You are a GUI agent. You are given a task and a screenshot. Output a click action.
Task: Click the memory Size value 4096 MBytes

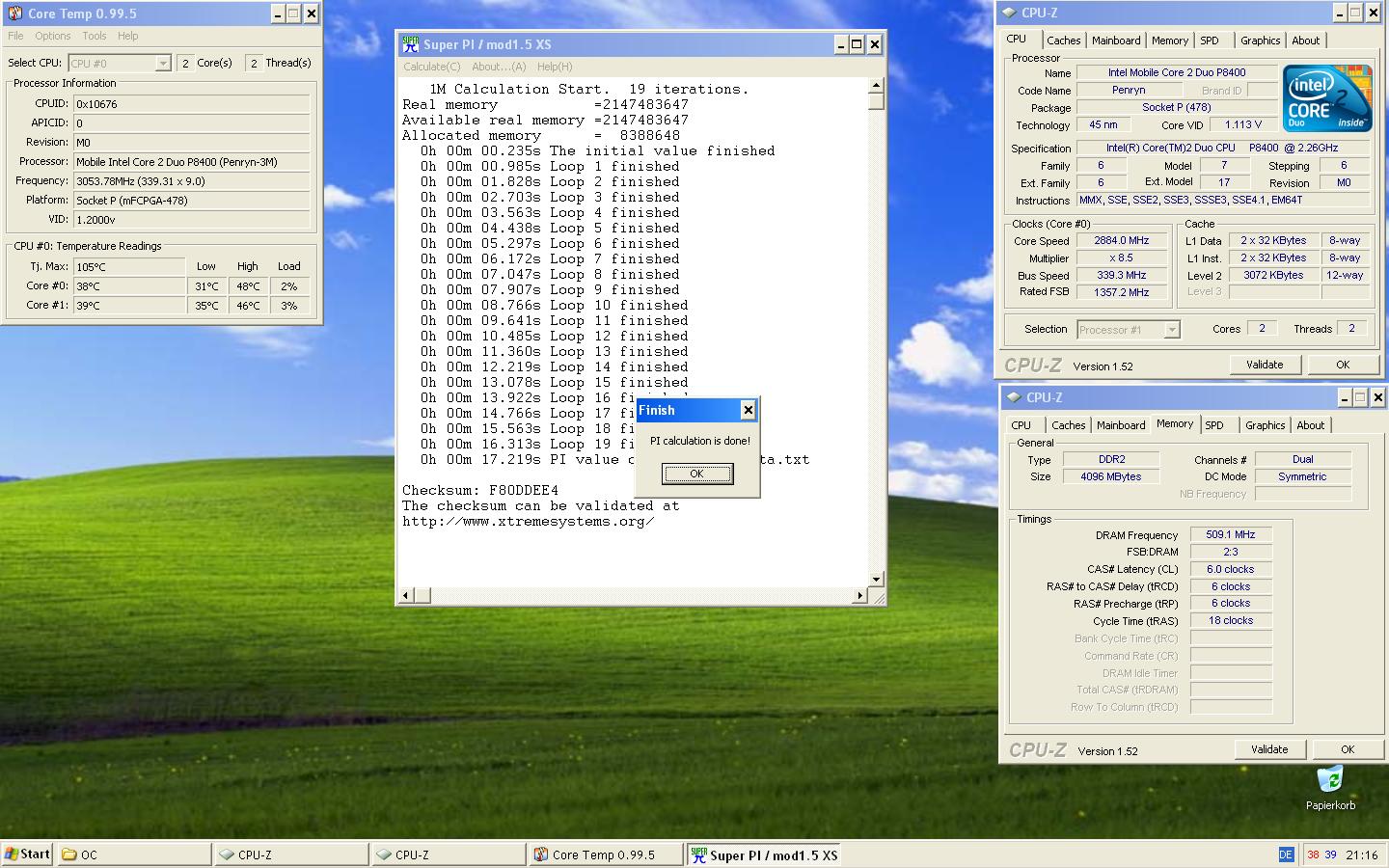click(1111, 476)
